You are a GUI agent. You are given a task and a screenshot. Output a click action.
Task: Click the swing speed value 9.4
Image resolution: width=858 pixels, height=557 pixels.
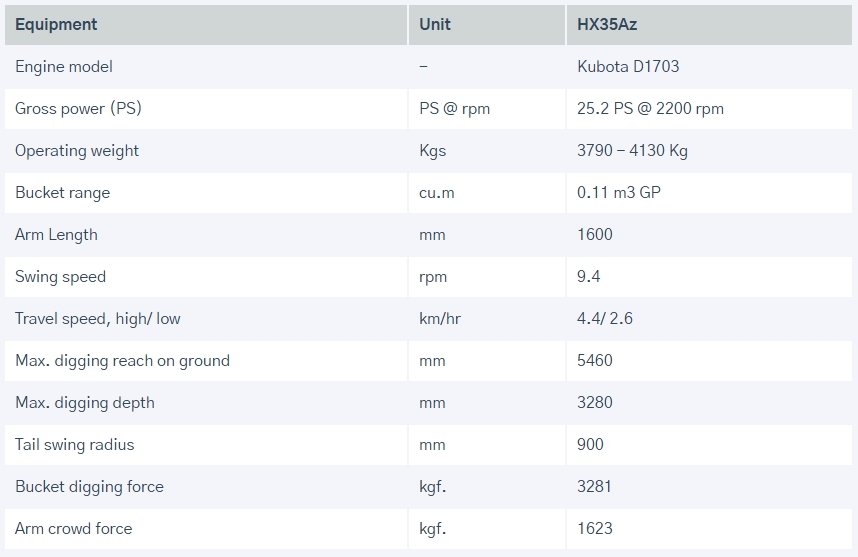click(589, 277)
